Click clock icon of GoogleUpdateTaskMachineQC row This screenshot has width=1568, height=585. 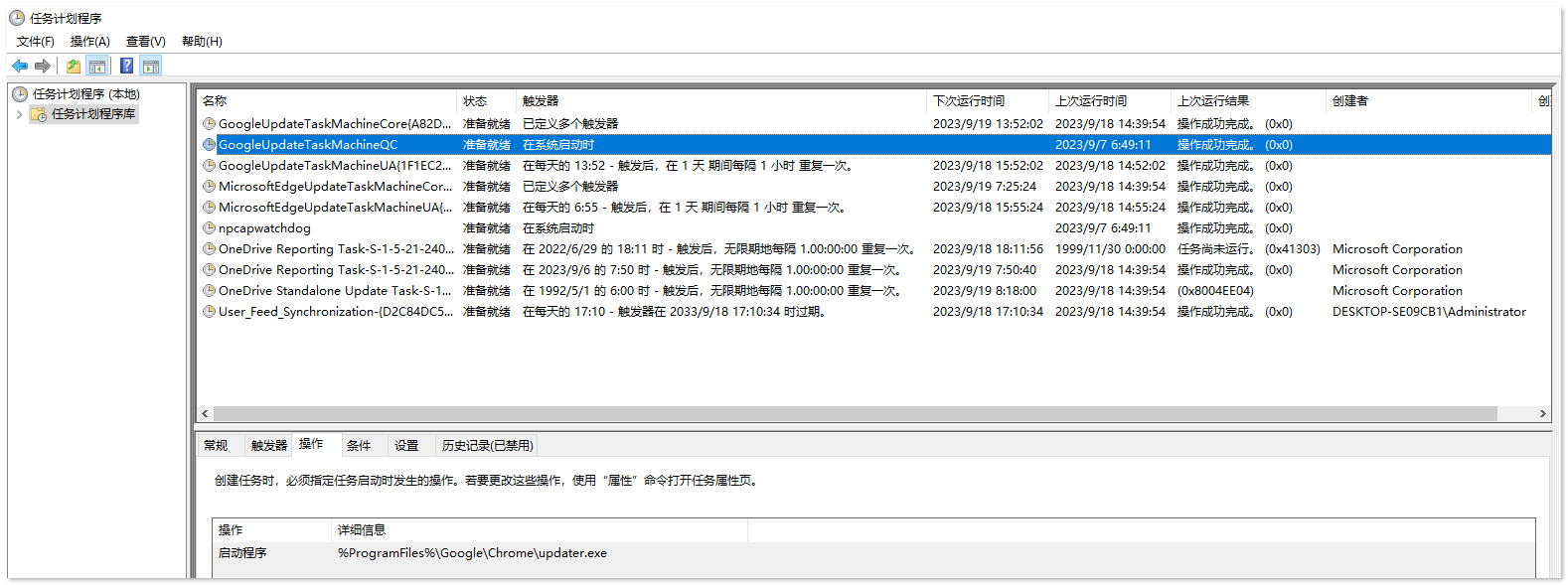coord(210,145)
